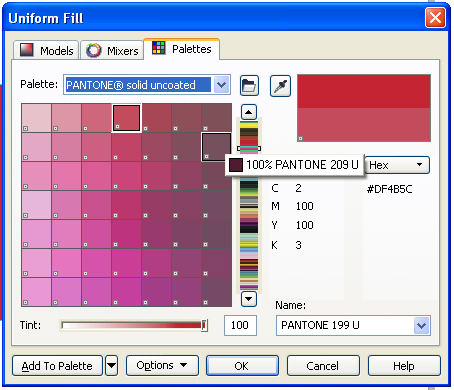
Task: Select the lightest pink swatch in top-left corner
Action: pos(36,118)
